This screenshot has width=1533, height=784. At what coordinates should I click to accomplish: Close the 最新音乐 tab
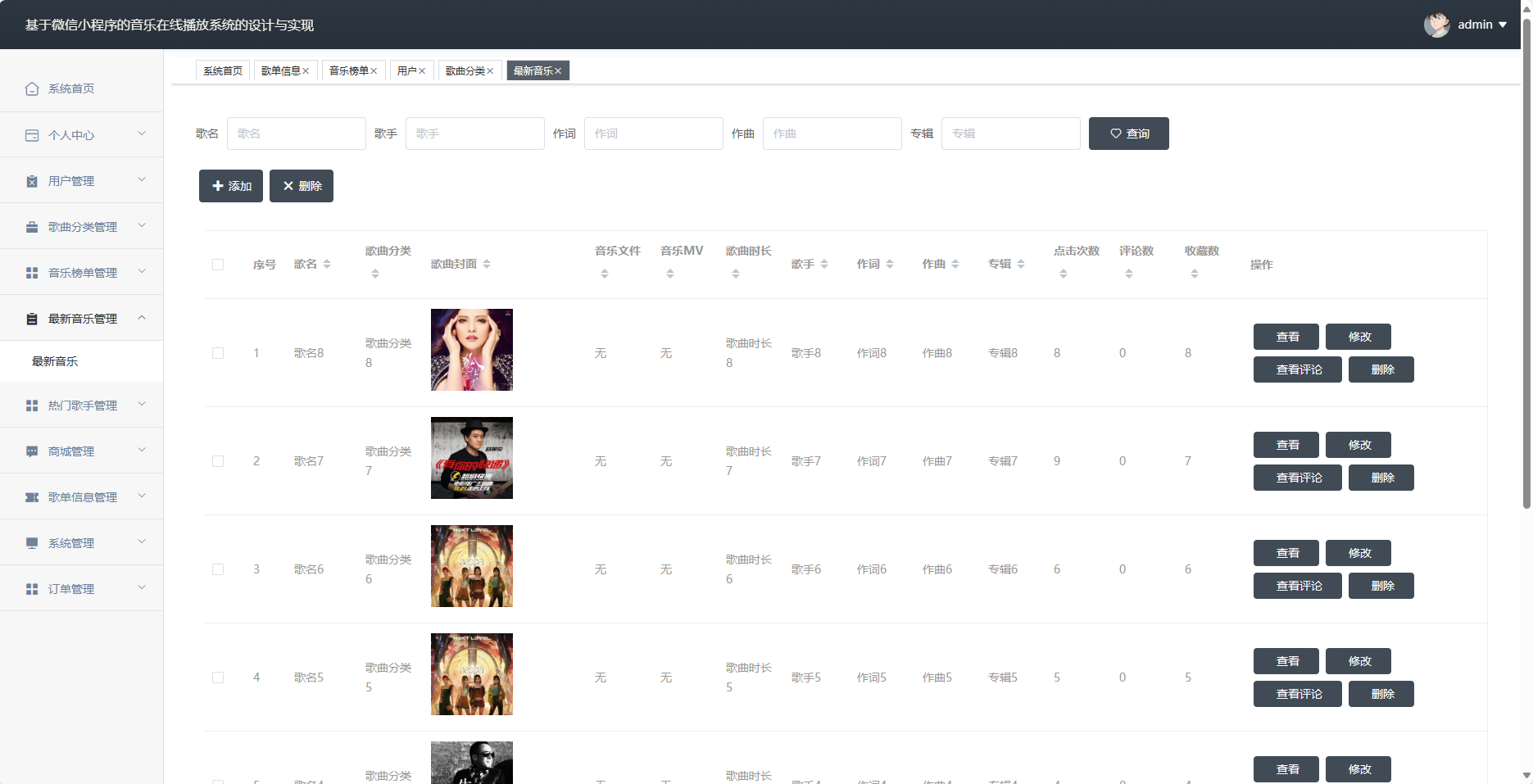click(558, 71)
